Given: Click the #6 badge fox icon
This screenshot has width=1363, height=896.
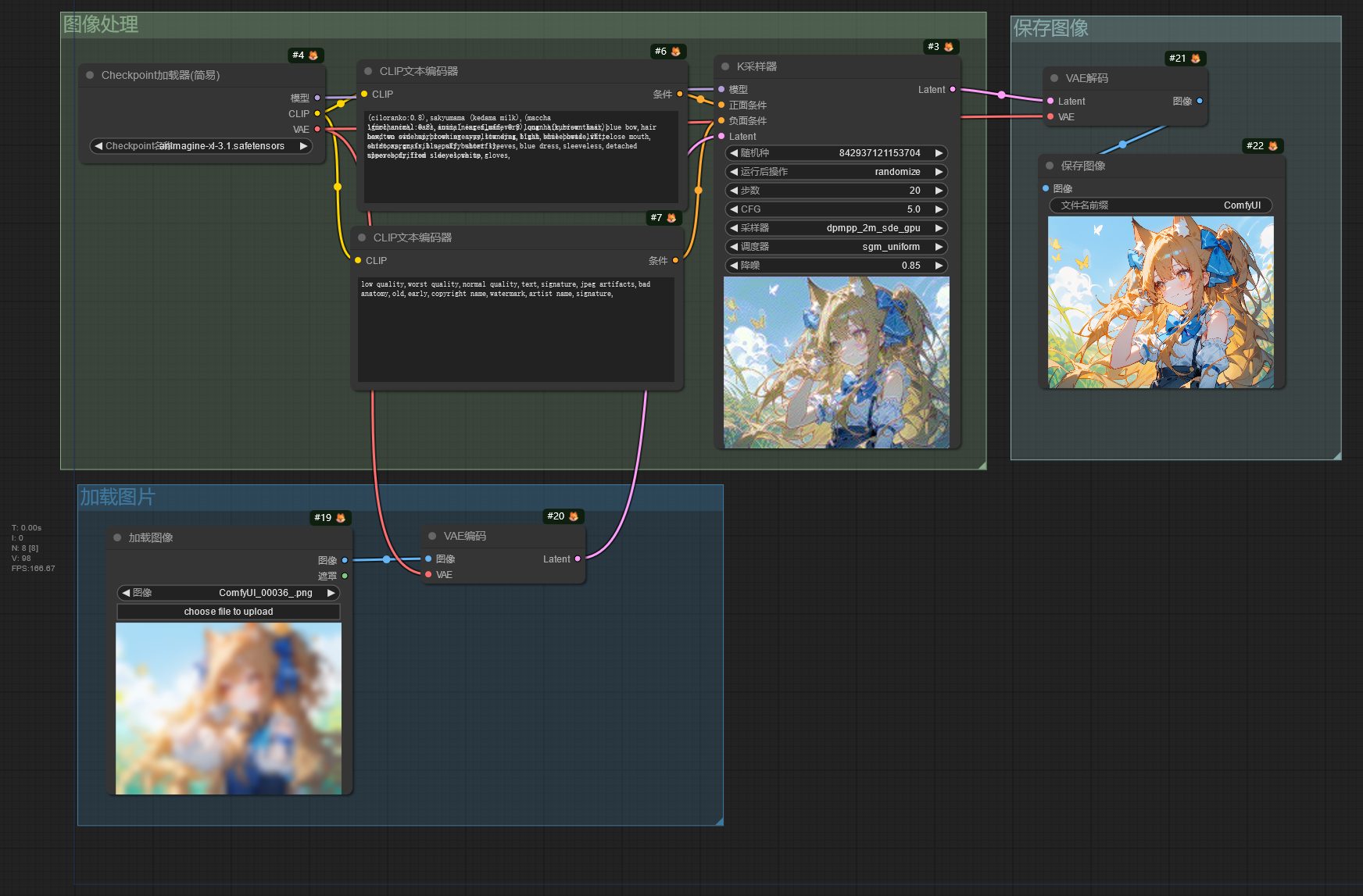Looking at the screenshot, I should click(x=676, y=52).
